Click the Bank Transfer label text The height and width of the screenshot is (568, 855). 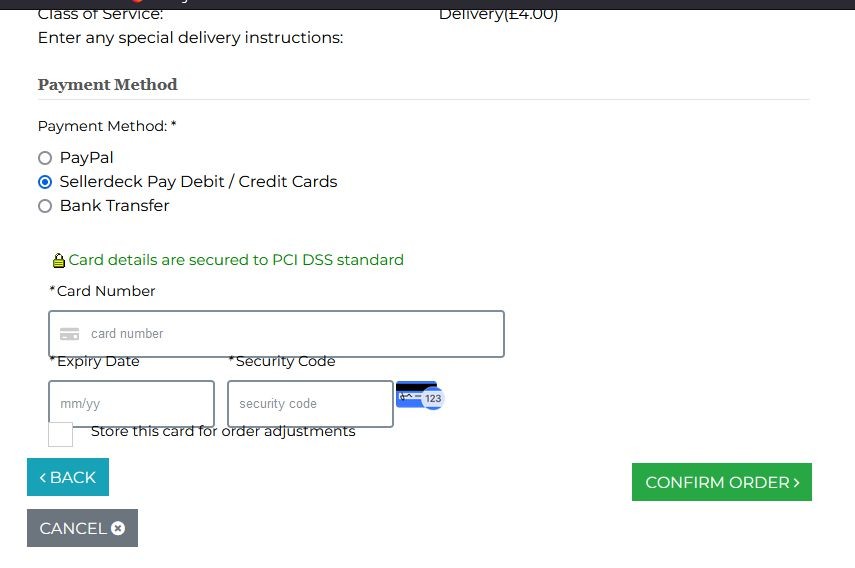(114, 206)
